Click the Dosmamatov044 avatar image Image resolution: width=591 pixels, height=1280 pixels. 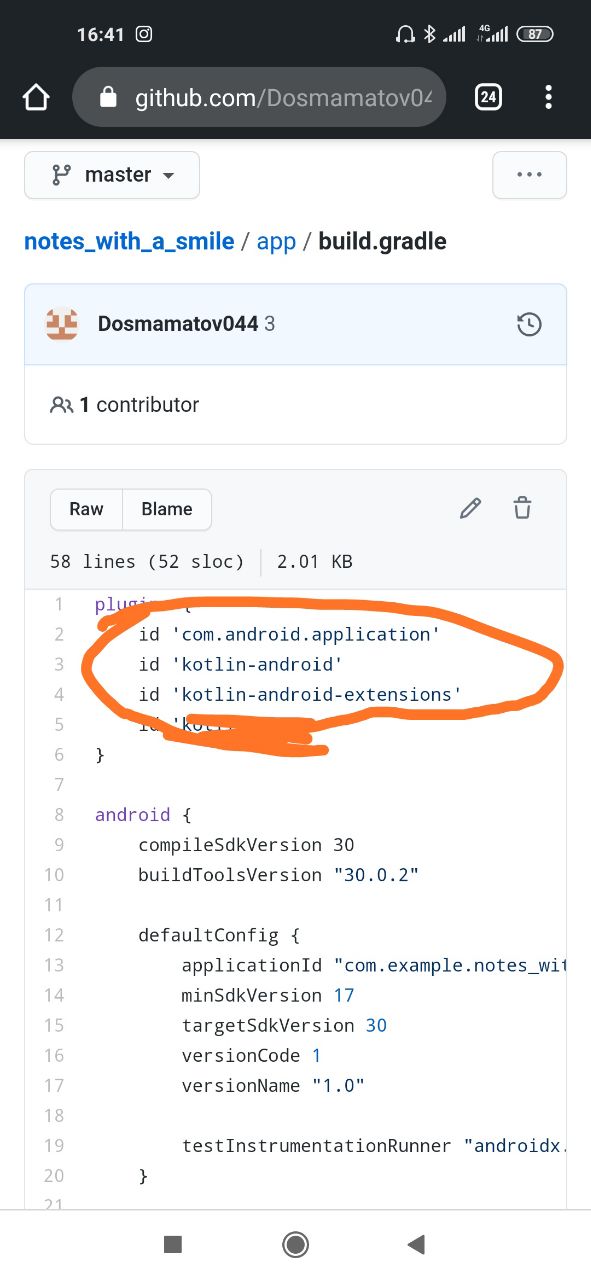(62, 324)
